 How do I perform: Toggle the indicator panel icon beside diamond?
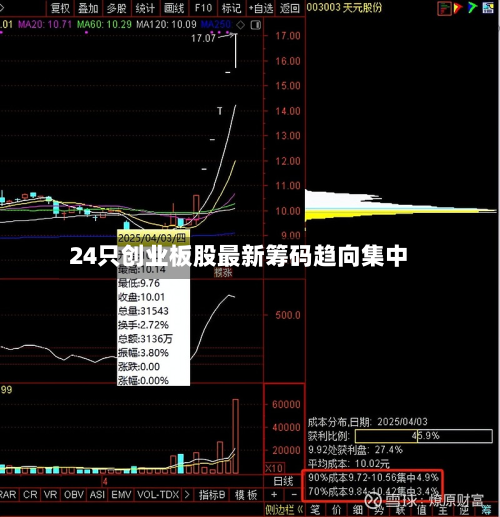[256, 25]
